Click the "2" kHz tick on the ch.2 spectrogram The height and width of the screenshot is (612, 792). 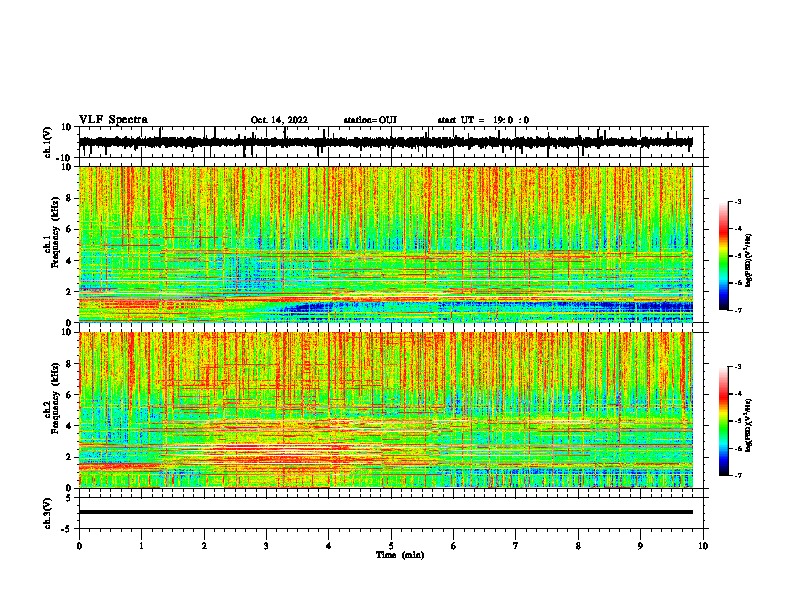(69, 457)
